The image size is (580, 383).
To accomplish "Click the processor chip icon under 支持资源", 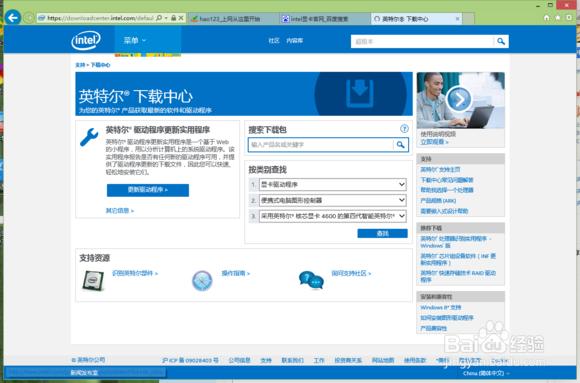I will click(x=93, y=280).
